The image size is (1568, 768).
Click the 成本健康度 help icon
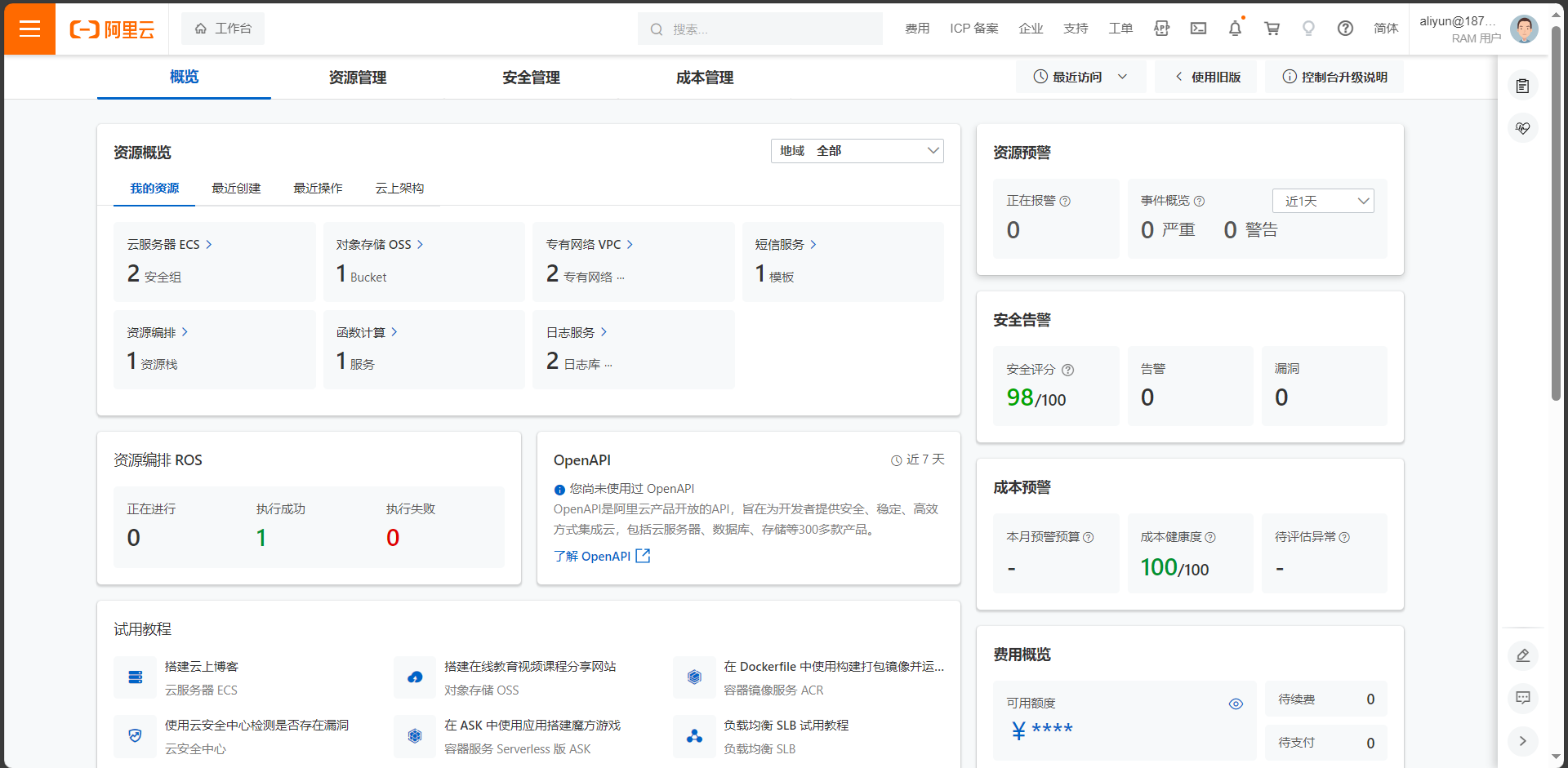click(x=1210, y=537)
